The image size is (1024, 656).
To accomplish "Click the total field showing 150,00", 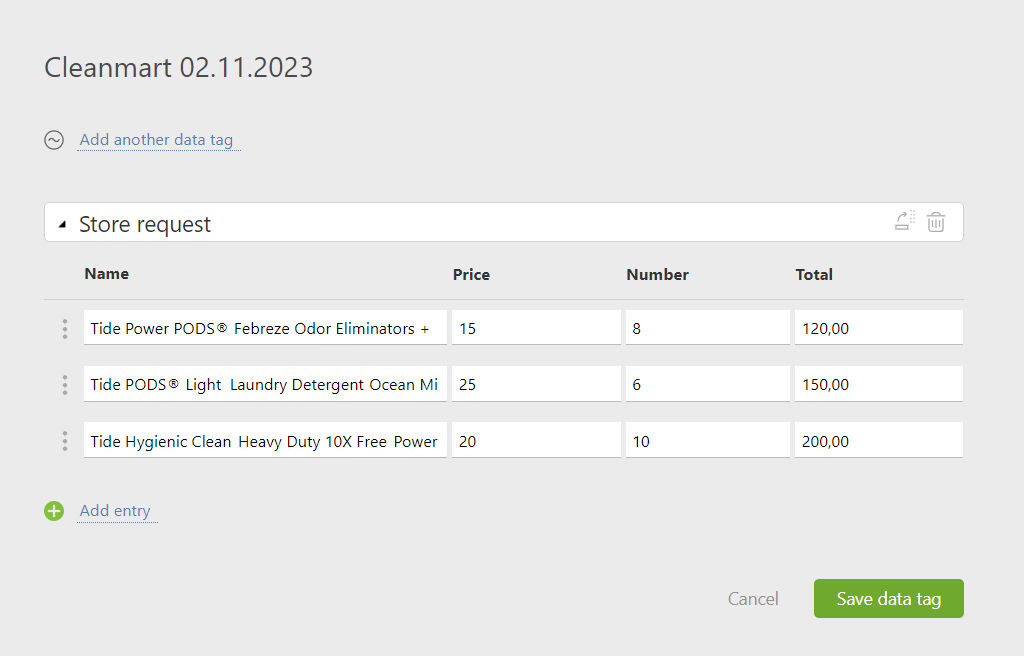I will tap(879, 384).
